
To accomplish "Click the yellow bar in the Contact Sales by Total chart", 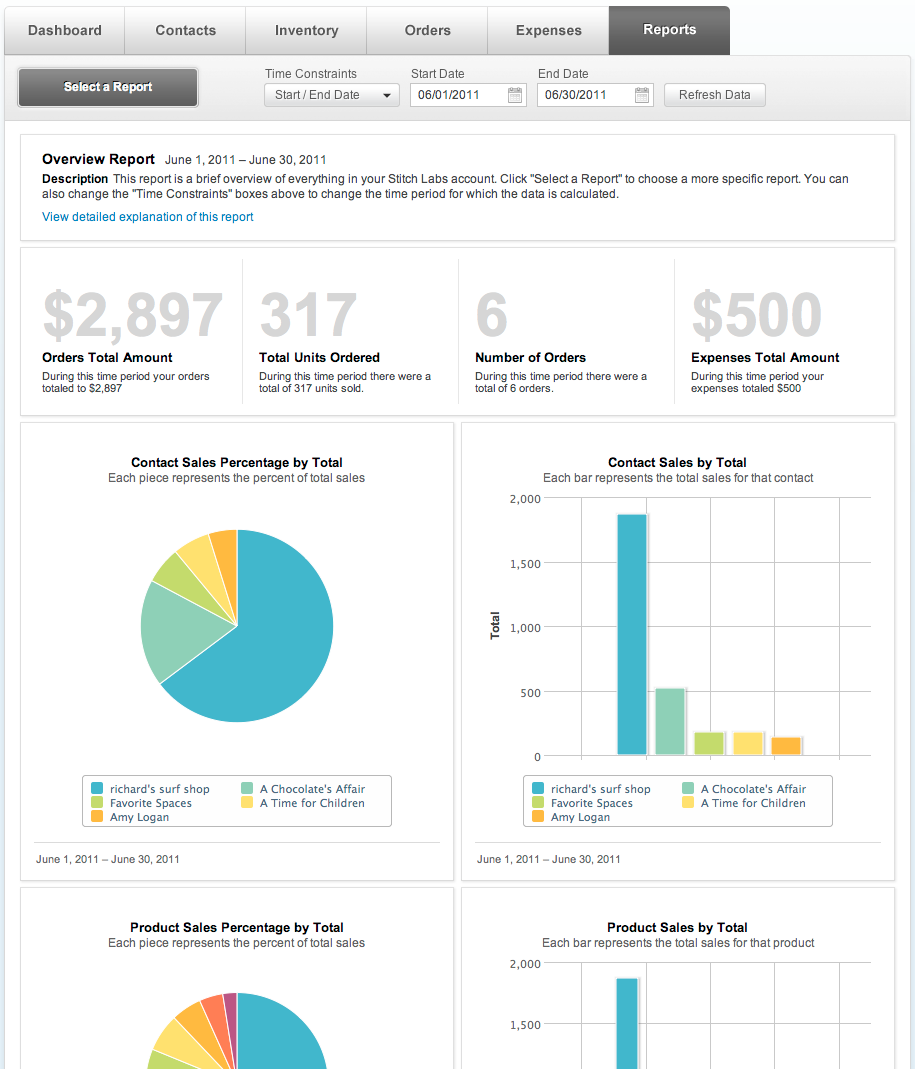I will (x=747, y=743).
